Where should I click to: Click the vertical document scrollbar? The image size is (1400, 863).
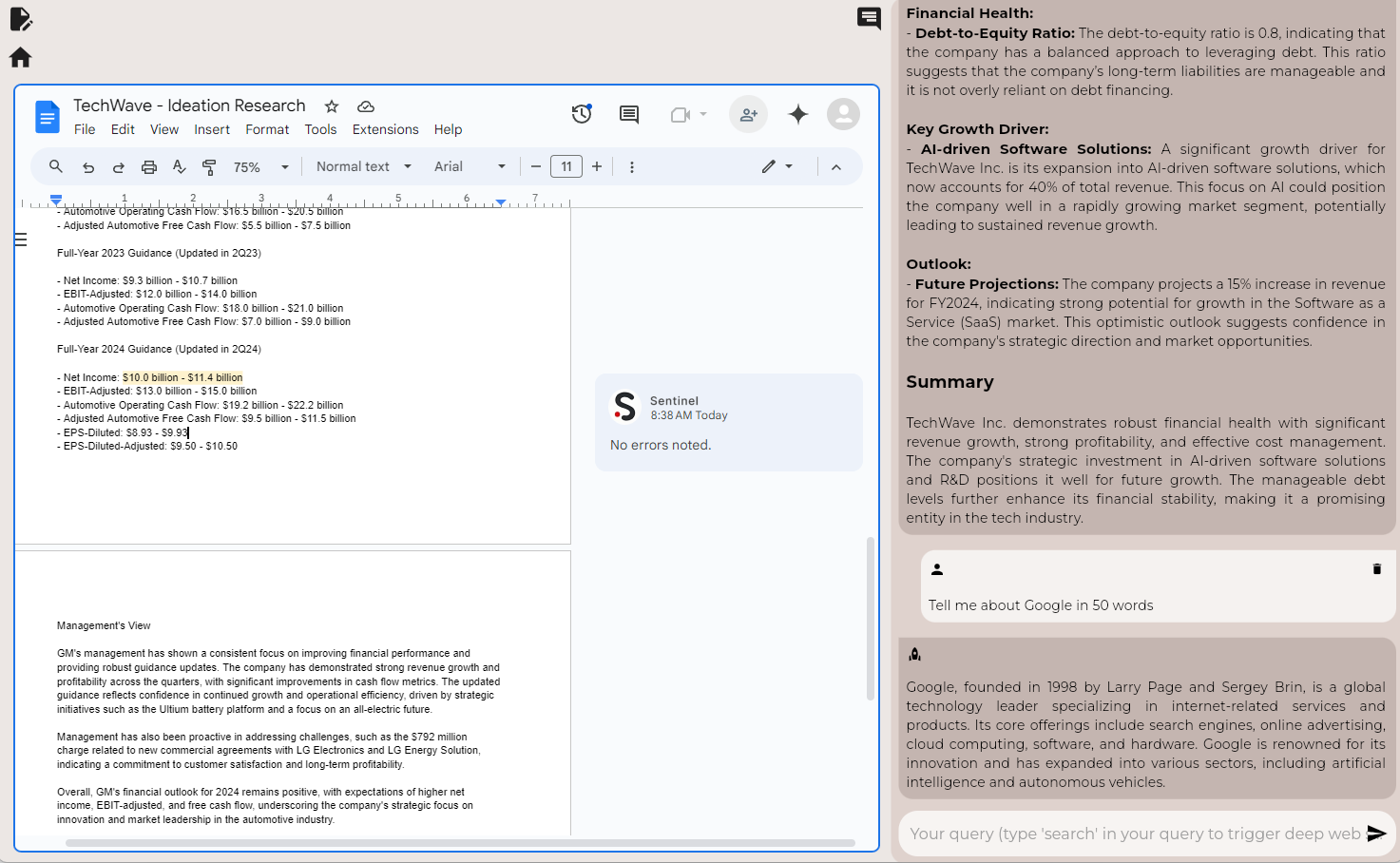tap(870, 619)
